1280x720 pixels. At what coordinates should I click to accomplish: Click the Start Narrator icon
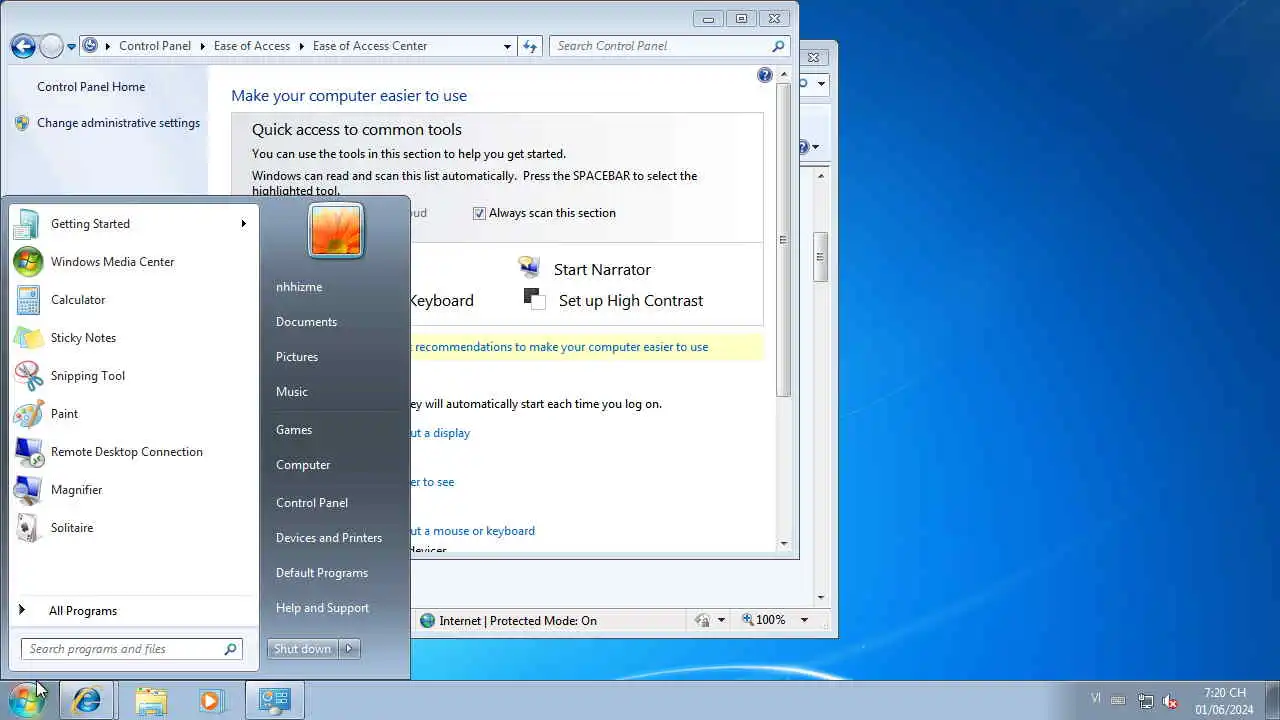pyautogui.click(x=529, y=268)
